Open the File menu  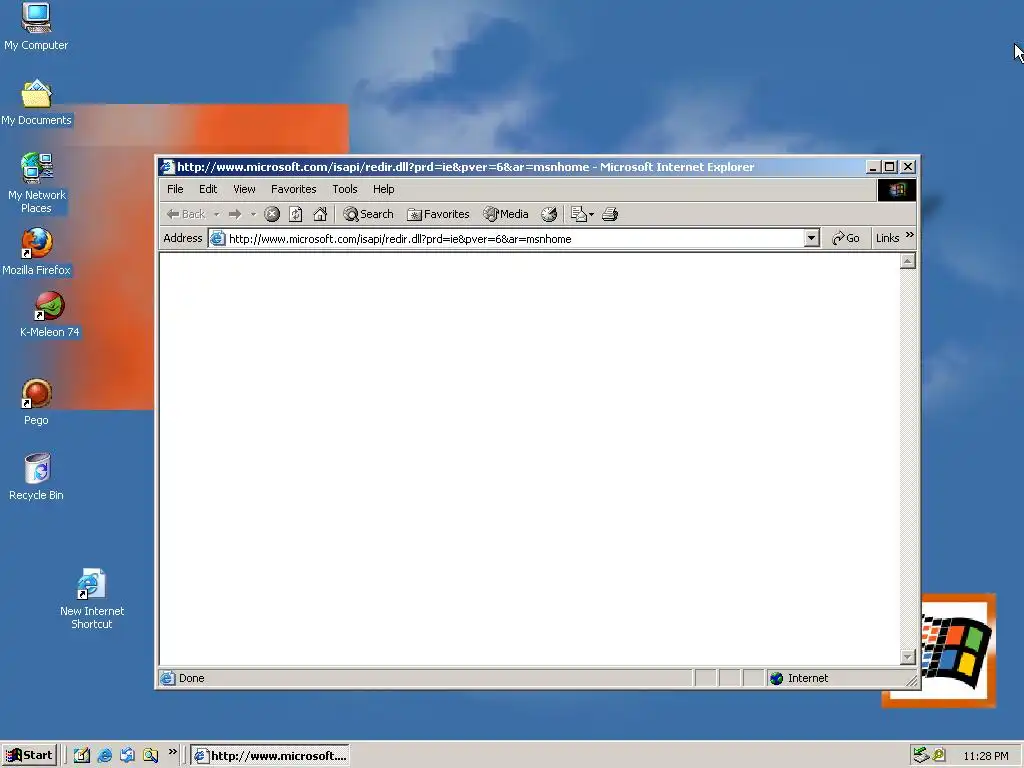coord(175,189)
